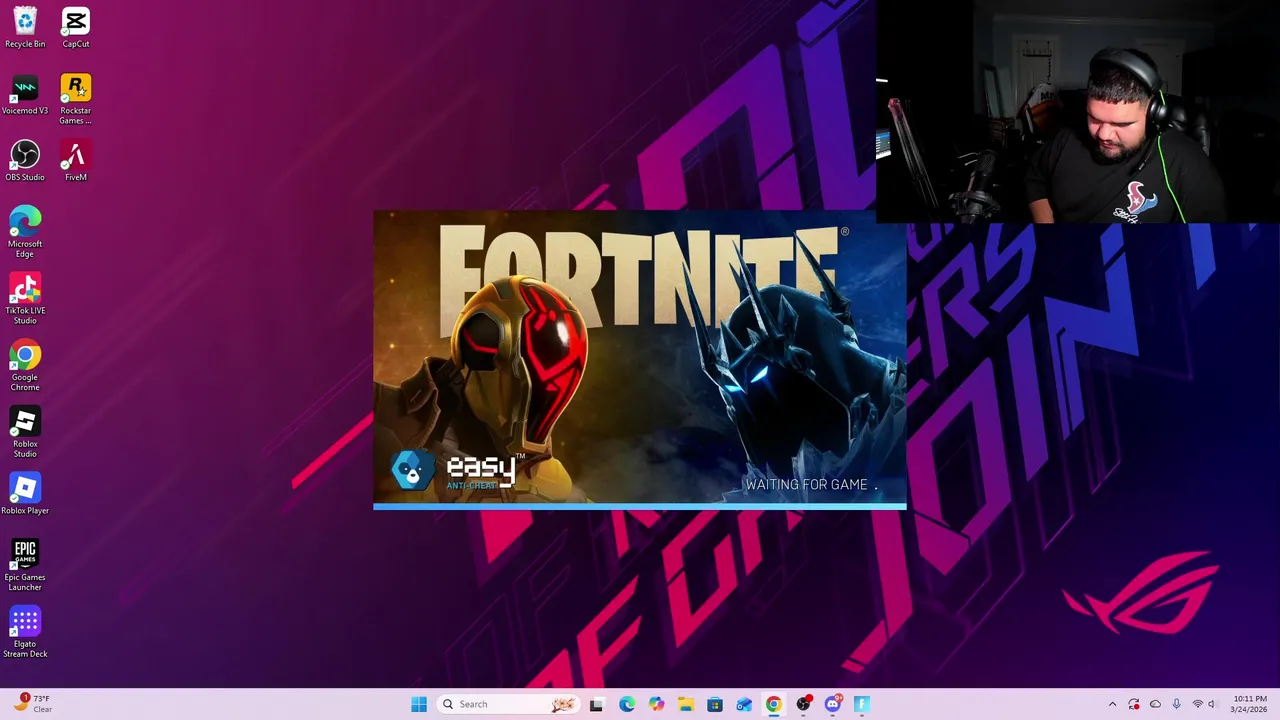Switch to Discord in the taskbar
The width and height of the screenshot is (1280, 720).
click(832, 704)
